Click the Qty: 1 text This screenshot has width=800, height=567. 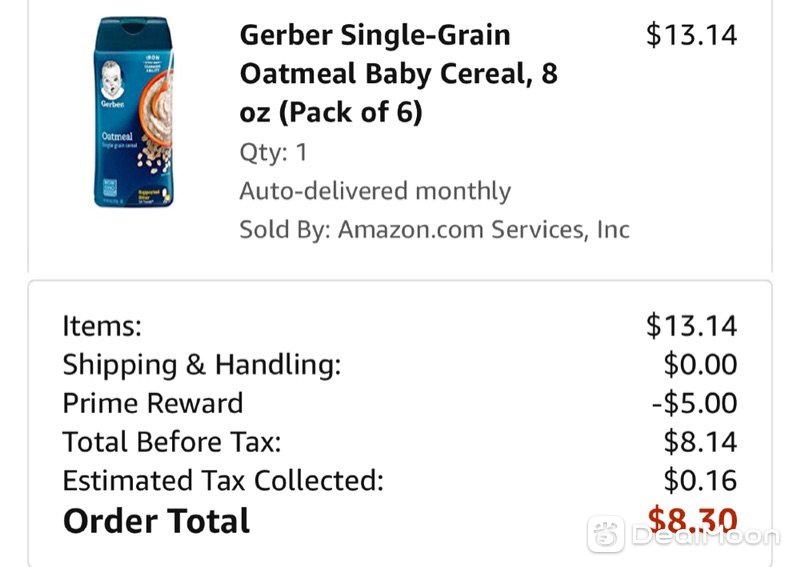pyautogui.click(x=273, y=153)
